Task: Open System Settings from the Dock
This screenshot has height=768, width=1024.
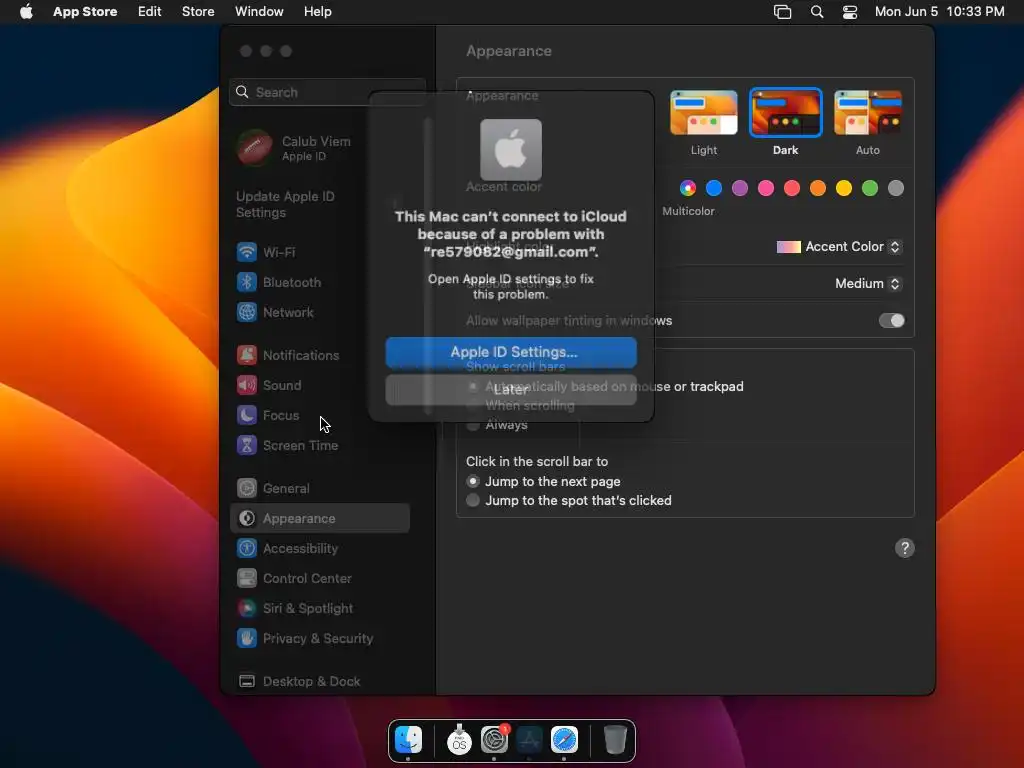Action: pos(494,740)
